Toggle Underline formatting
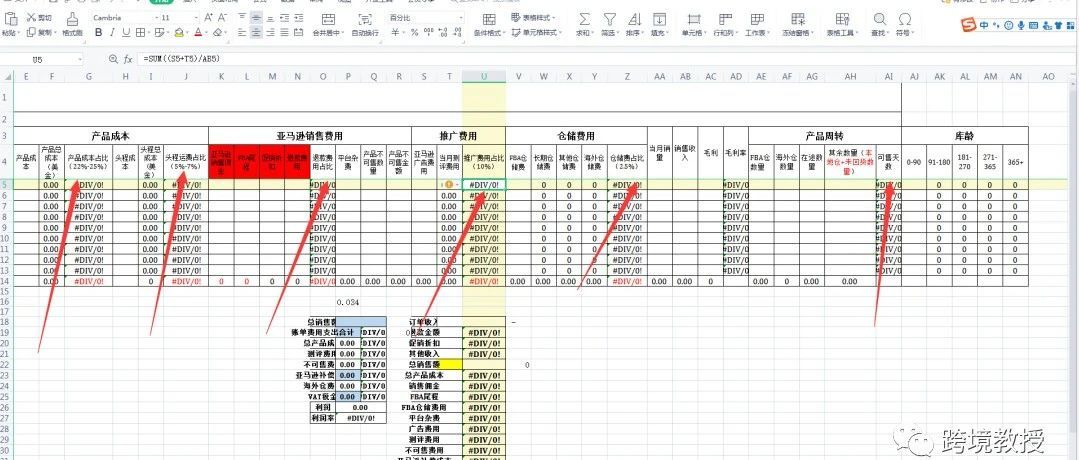Screen dimensions: 1079x460 (x=125, y=32)
